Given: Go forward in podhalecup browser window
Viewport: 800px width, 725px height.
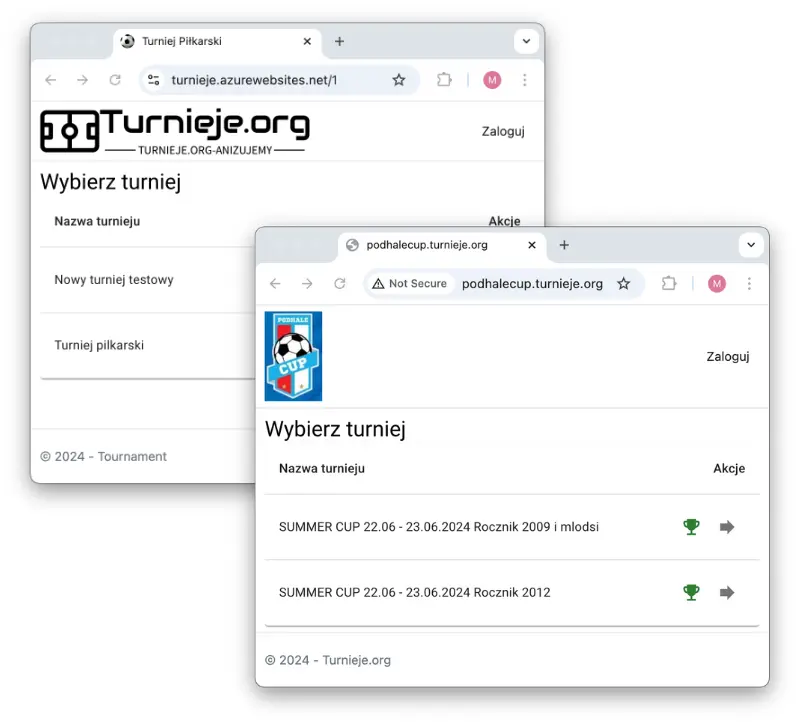Looking at the screenshot, I should coord(307,284).
